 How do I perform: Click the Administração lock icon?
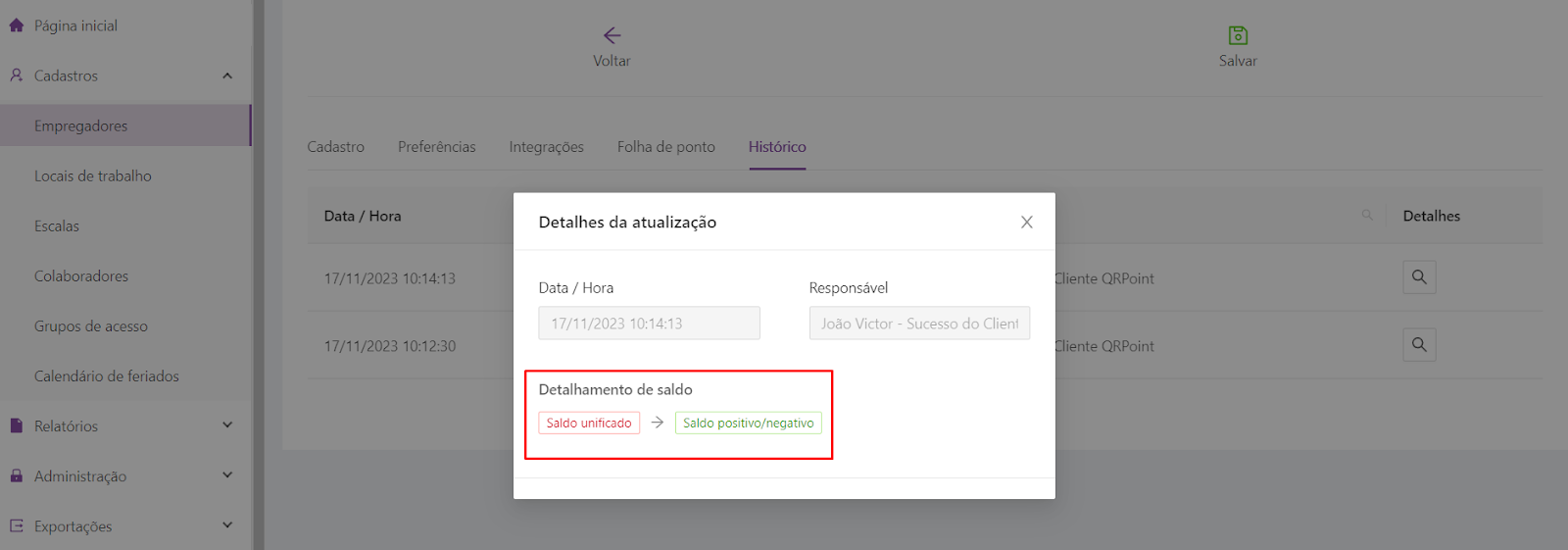click(x=16, y=475)
